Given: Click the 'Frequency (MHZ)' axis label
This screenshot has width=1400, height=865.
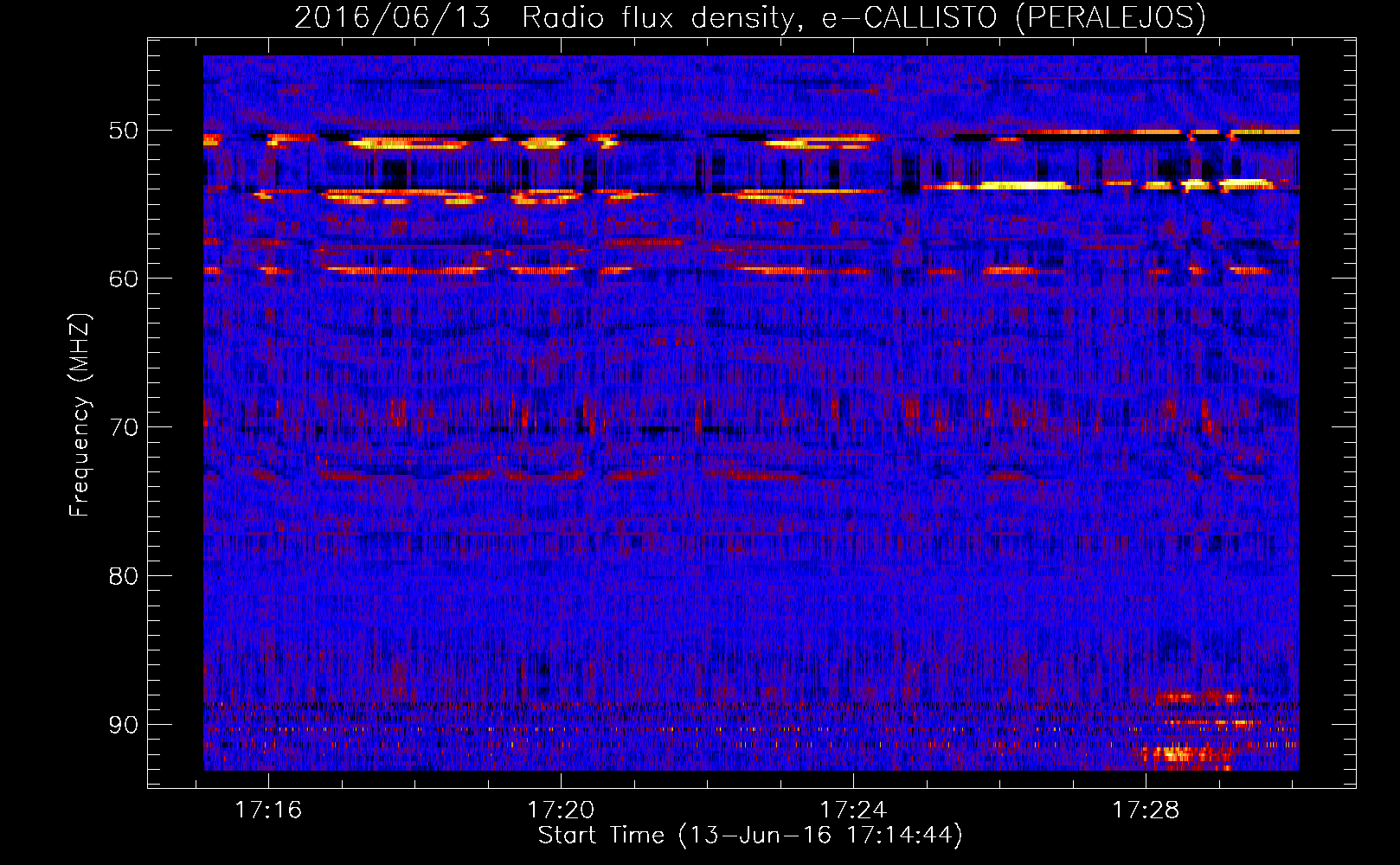Looking at the screenshot, I should click(80, 415).
